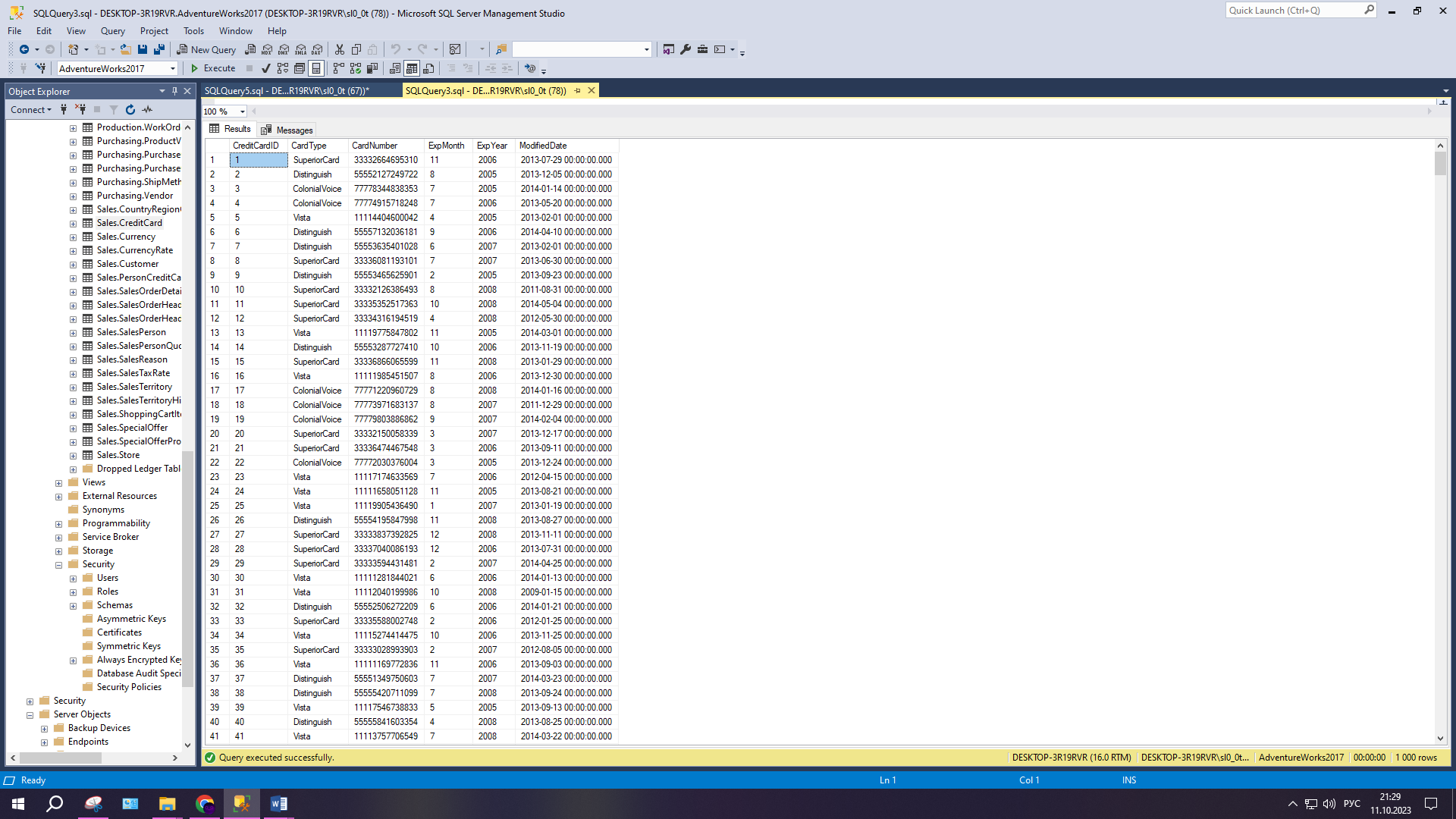
Task: Click the Quick Launch search field
Action: [x=1294, y=10]
